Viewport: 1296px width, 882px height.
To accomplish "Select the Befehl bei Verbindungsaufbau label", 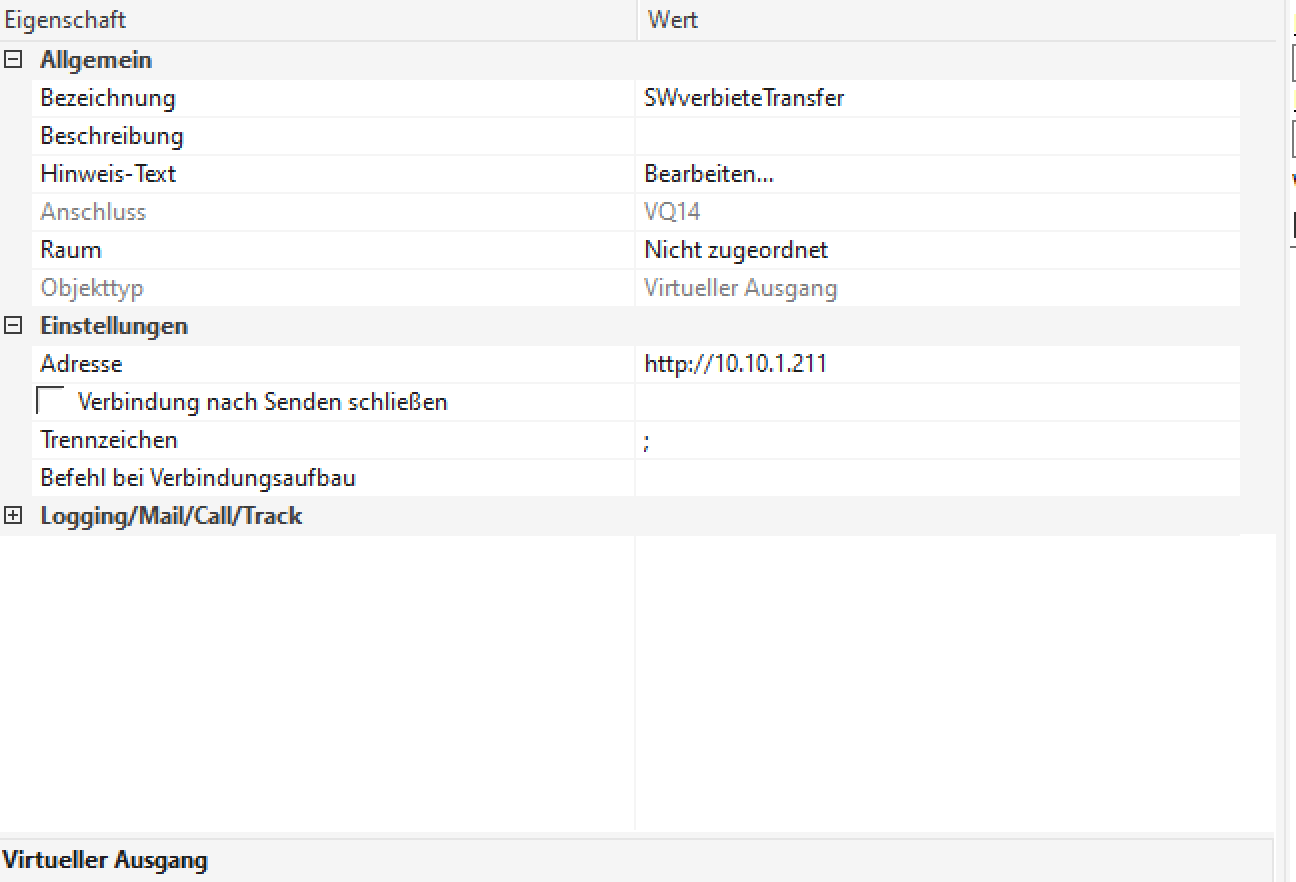I will (198, 478).
